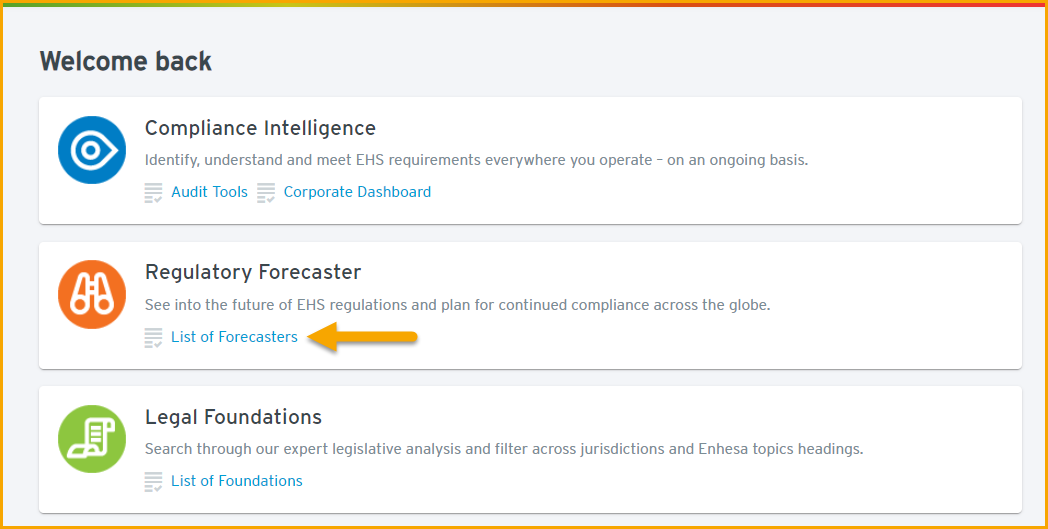Open the List of Foundations link

(x=237, y=481)
